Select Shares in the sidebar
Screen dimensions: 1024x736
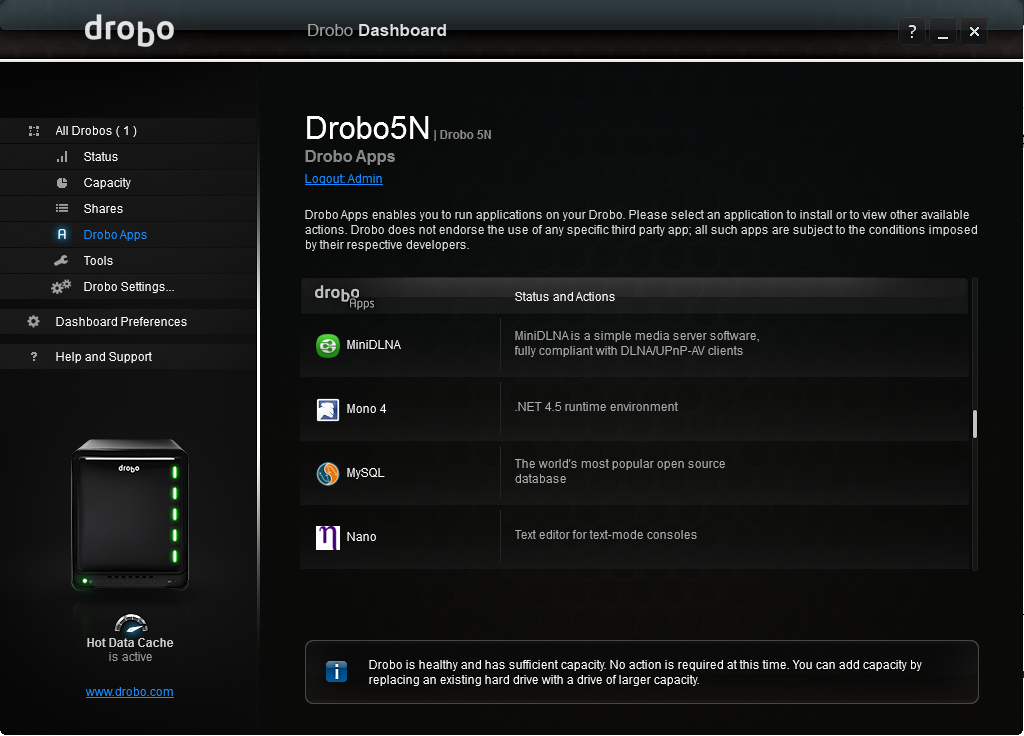103,209
